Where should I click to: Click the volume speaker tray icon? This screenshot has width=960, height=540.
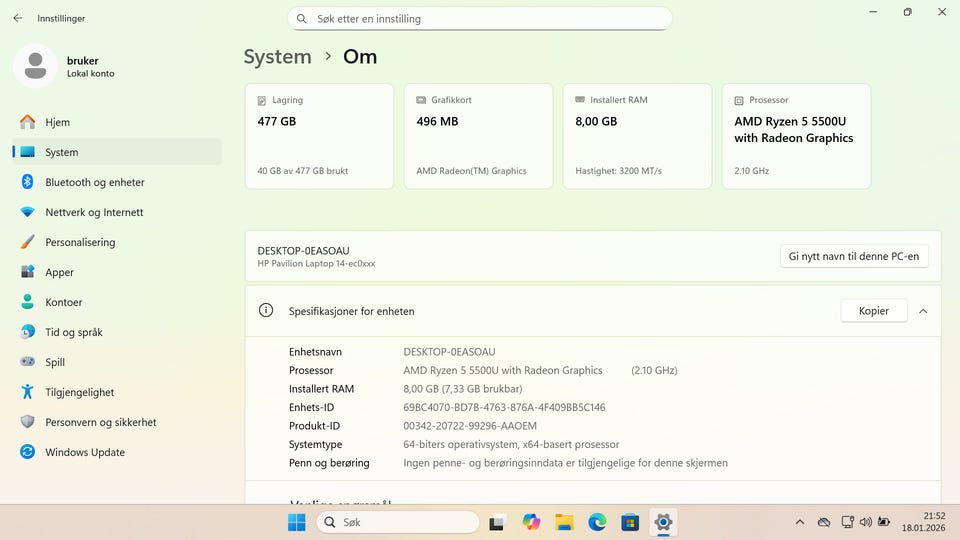pyautogui.click(x=865, y=522)
